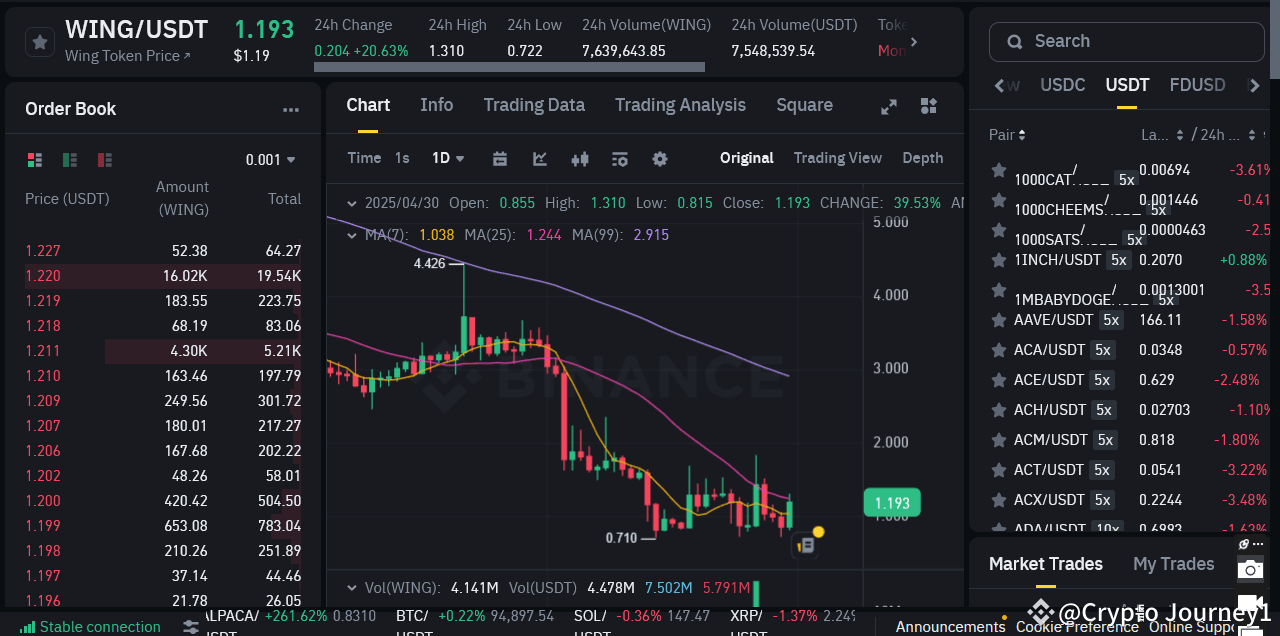The height and width of the screenshot is (636, 1280).
Task: Take a chart screenshot with camera icon
Action: coord(1250,568)
